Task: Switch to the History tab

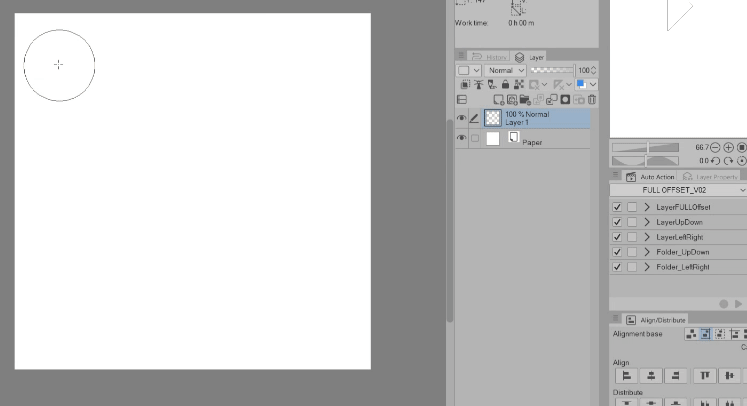Action: [489, 57]
